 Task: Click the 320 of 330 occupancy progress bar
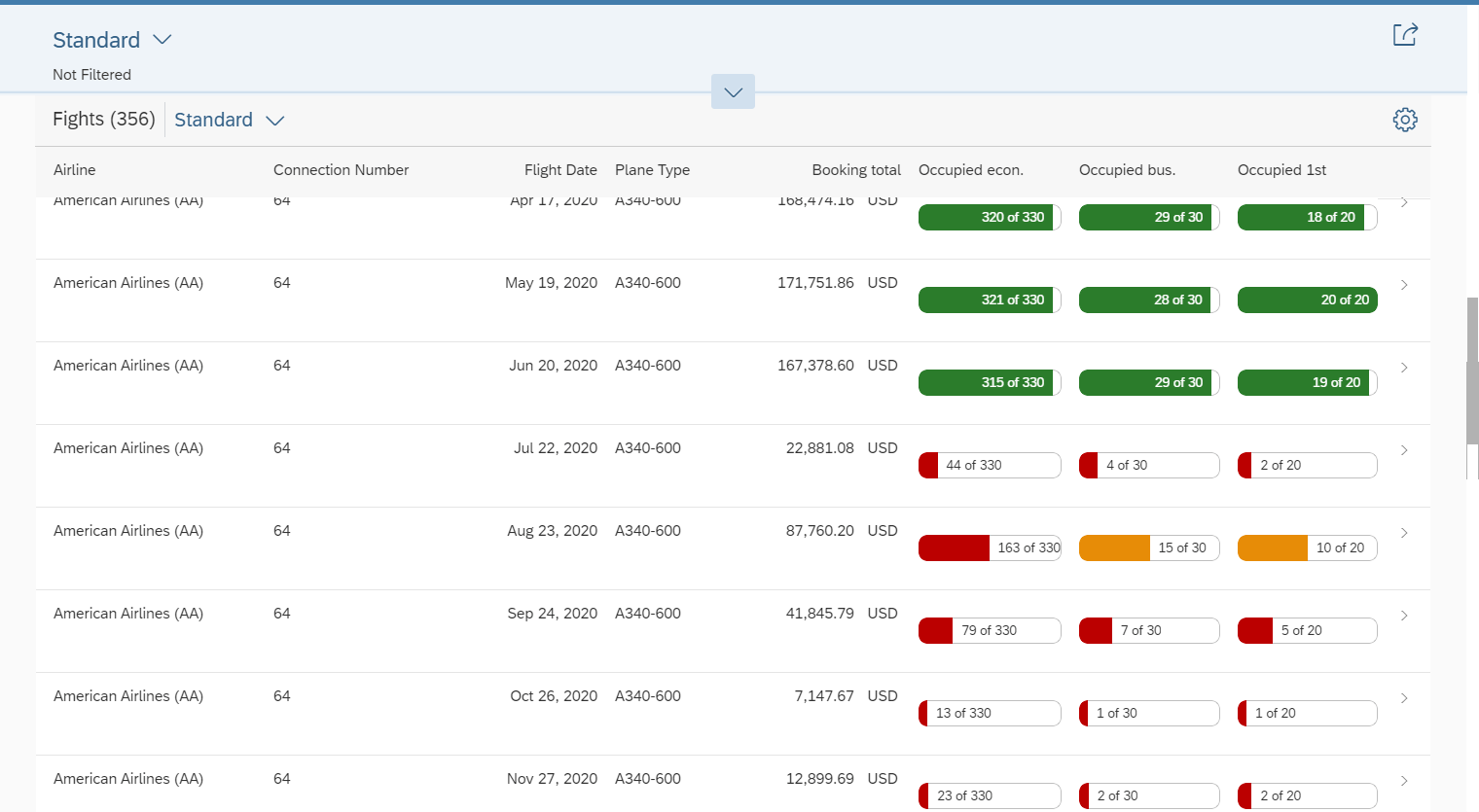(990, 217)
